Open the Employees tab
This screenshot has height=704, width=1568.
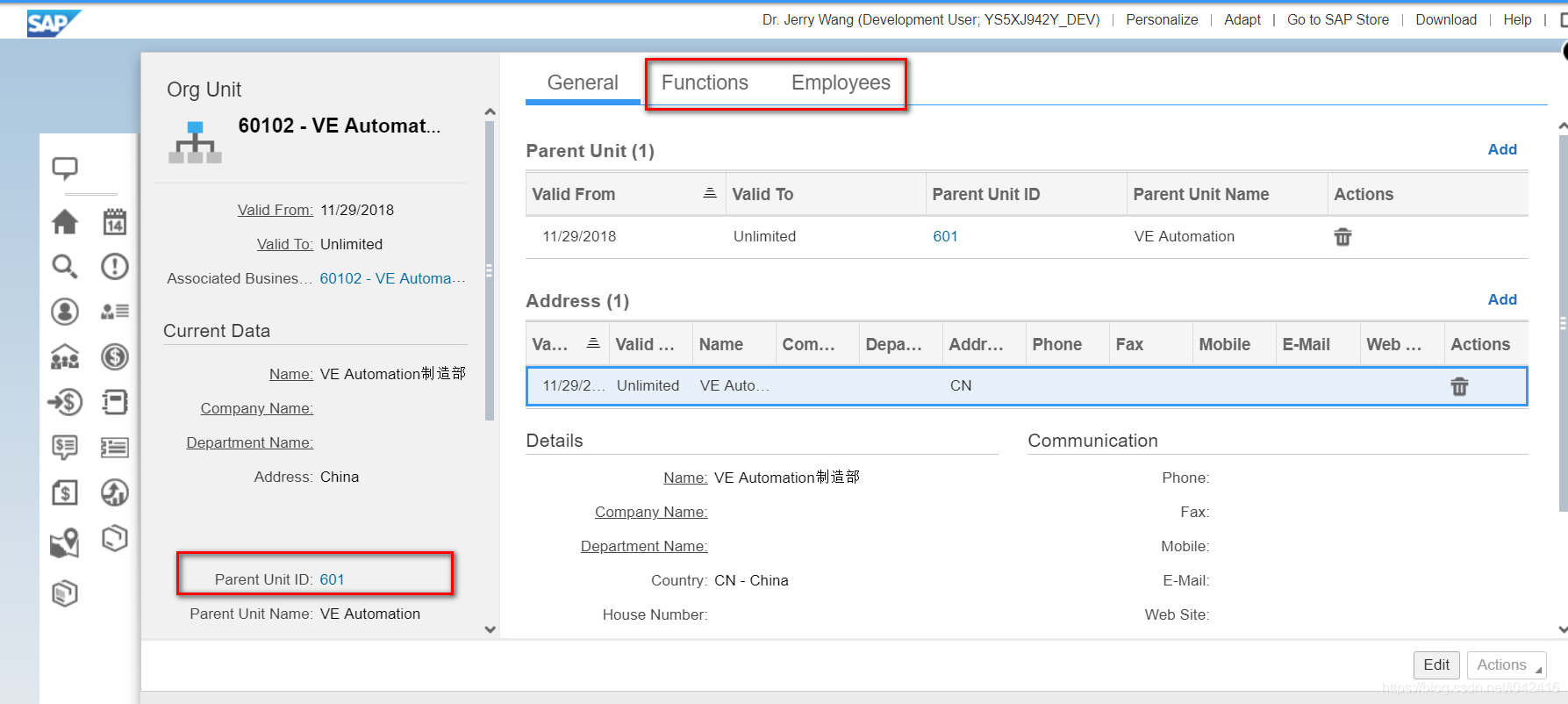pyautogui.click(x=841, y=83)
